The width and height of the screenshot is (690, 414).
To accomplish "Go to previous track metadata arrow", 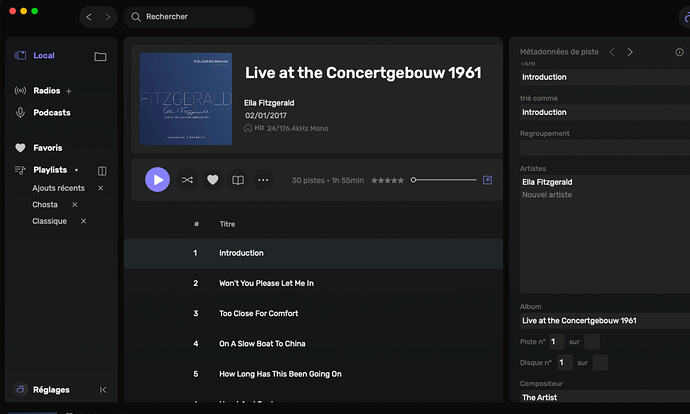I will (612, 52).
